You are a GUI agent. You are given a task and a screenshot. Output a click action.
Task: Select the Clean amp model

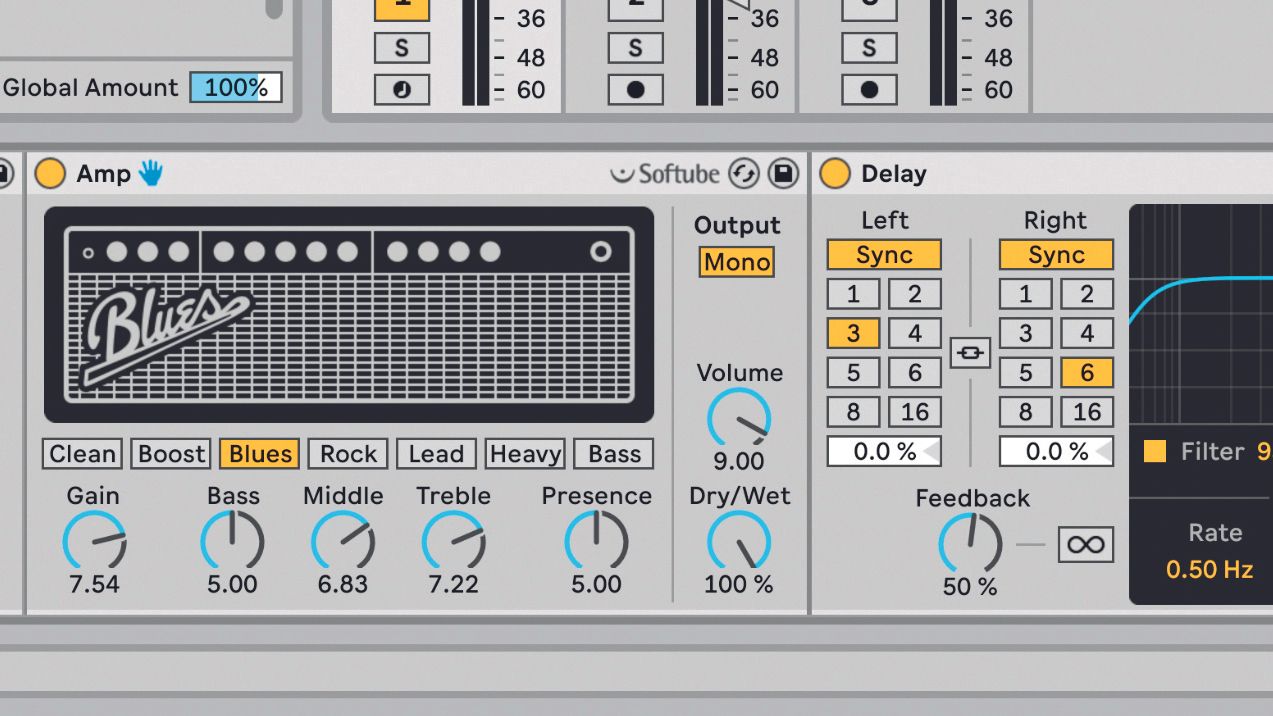click(81, 453)
